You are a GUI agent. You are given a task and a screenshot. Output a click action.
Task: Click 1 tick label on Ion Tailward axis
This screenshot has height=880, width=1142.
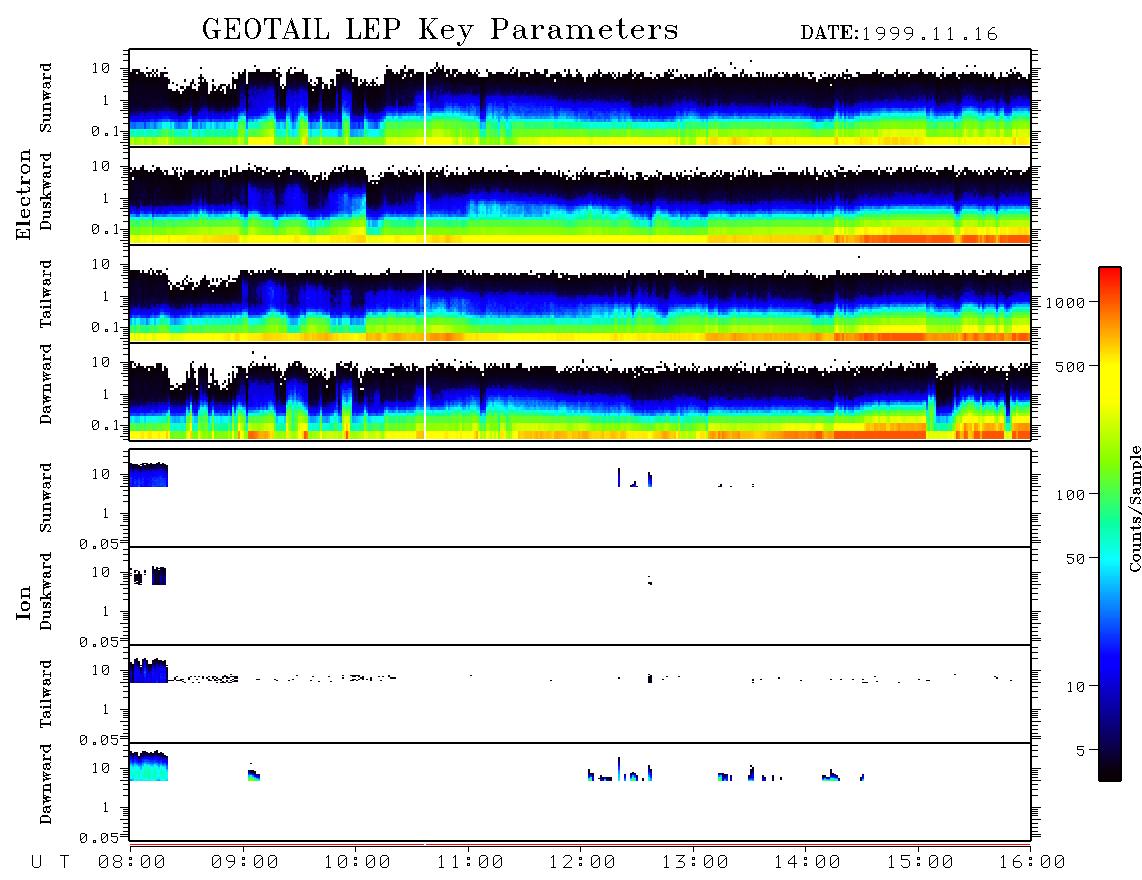pos(106,709)
